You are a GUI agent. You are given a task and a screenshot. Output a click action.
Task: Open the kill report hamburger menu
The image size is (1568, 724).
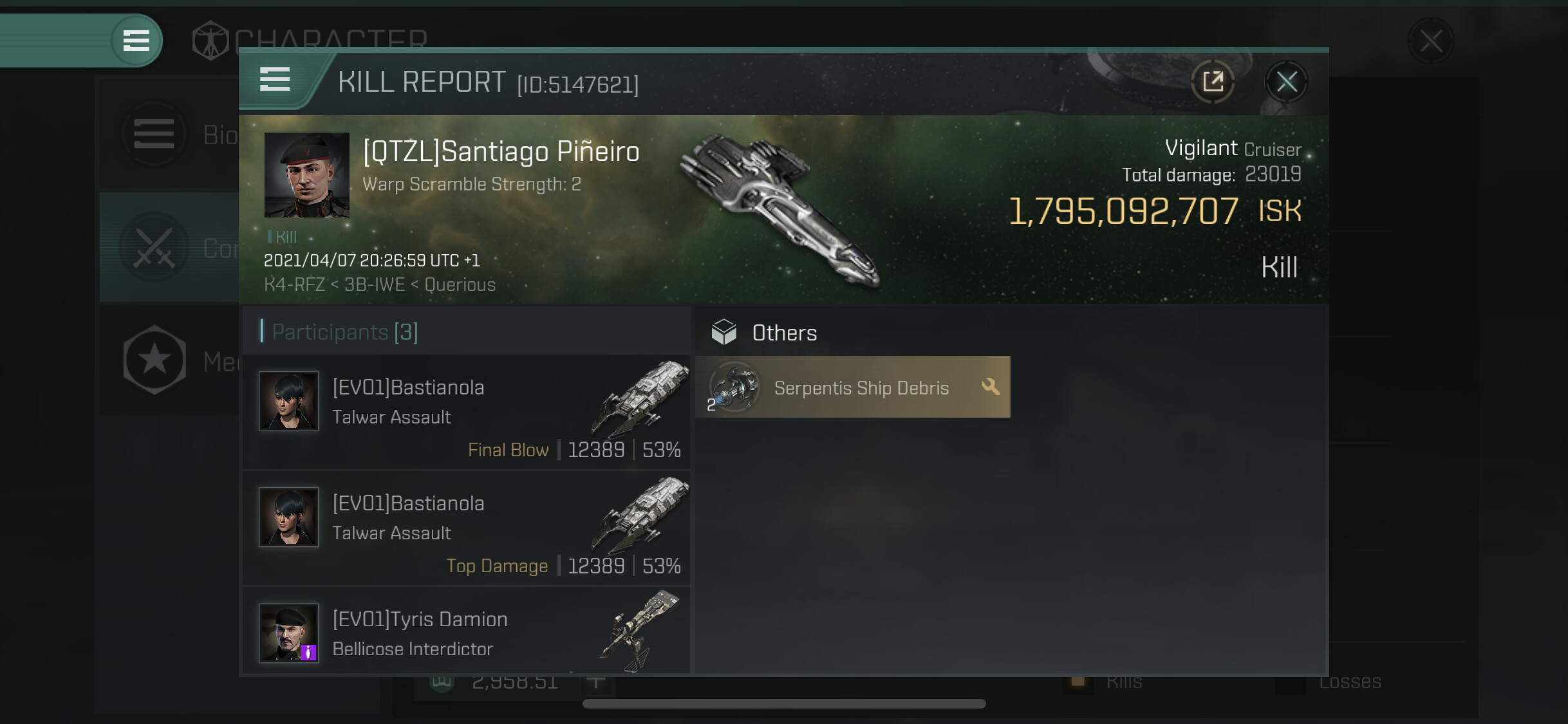click(275, 80)
